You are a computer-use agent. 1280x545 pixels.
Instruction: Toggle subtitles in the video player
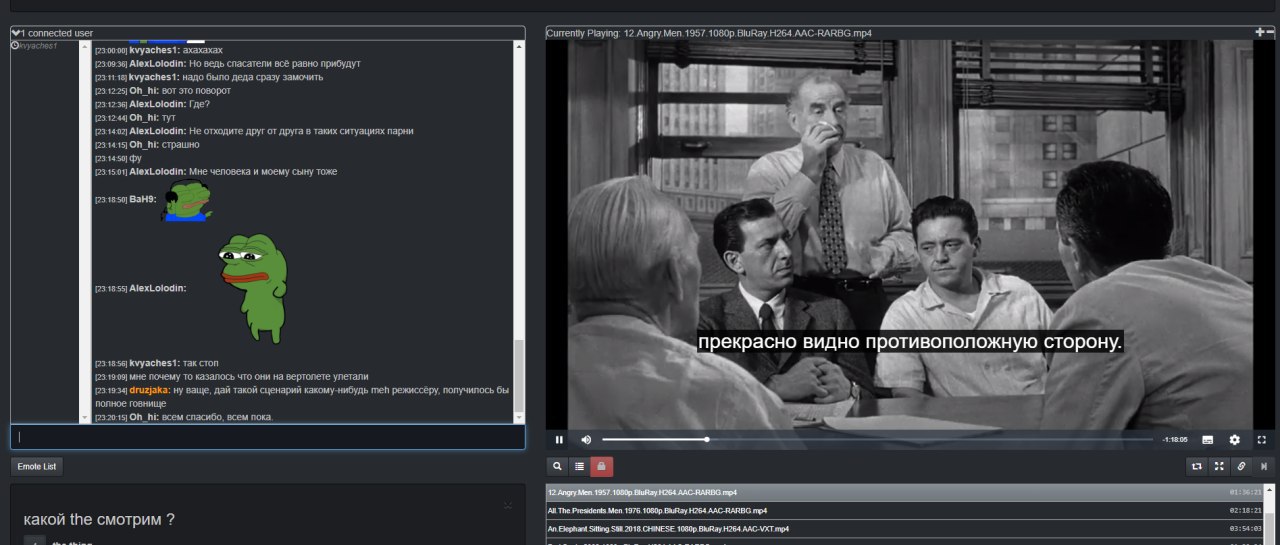pyautogui.click(x=1207, y=440)
